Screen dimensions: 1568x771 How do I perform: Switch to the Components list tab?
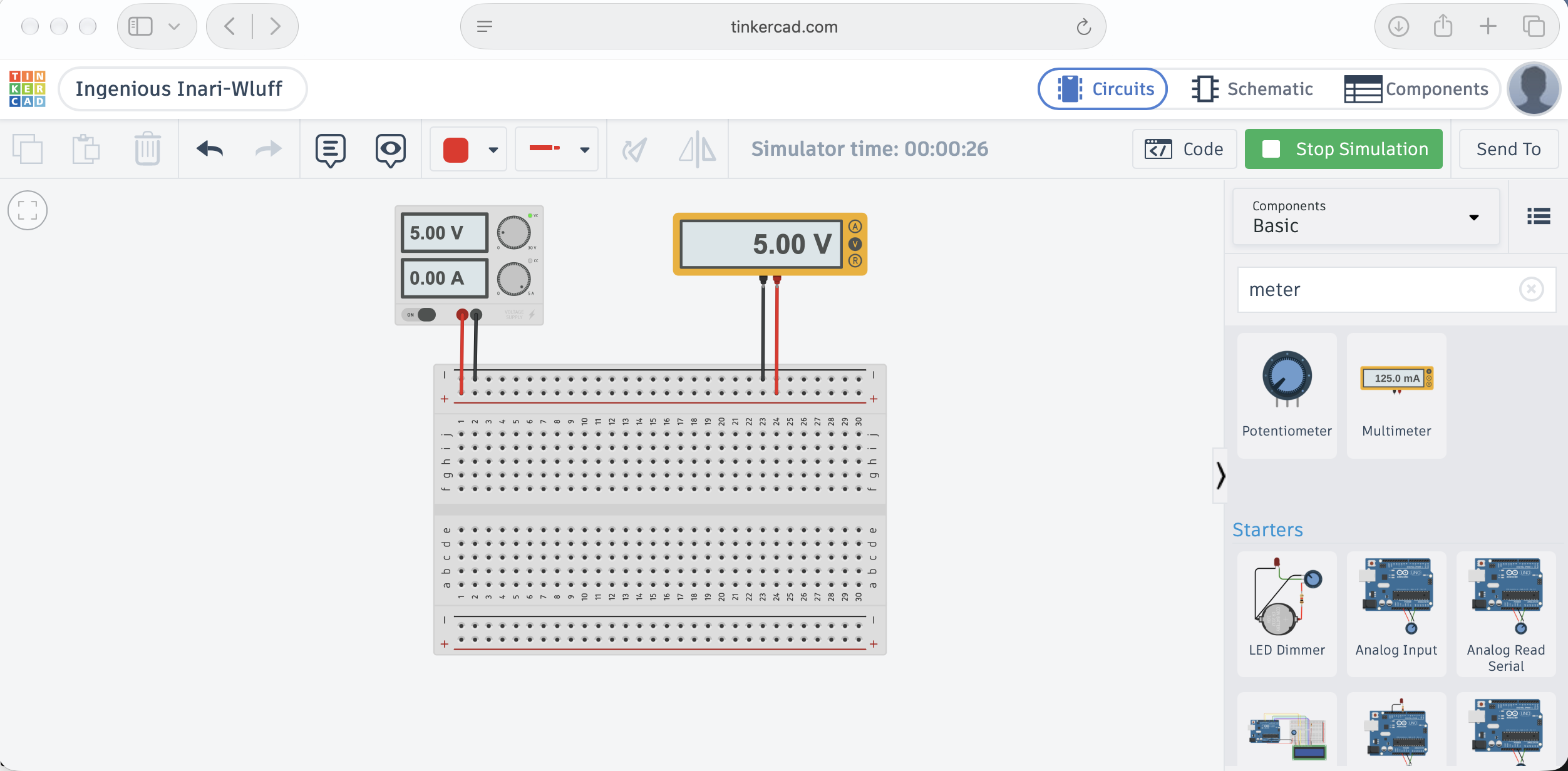coord(1416,89)
